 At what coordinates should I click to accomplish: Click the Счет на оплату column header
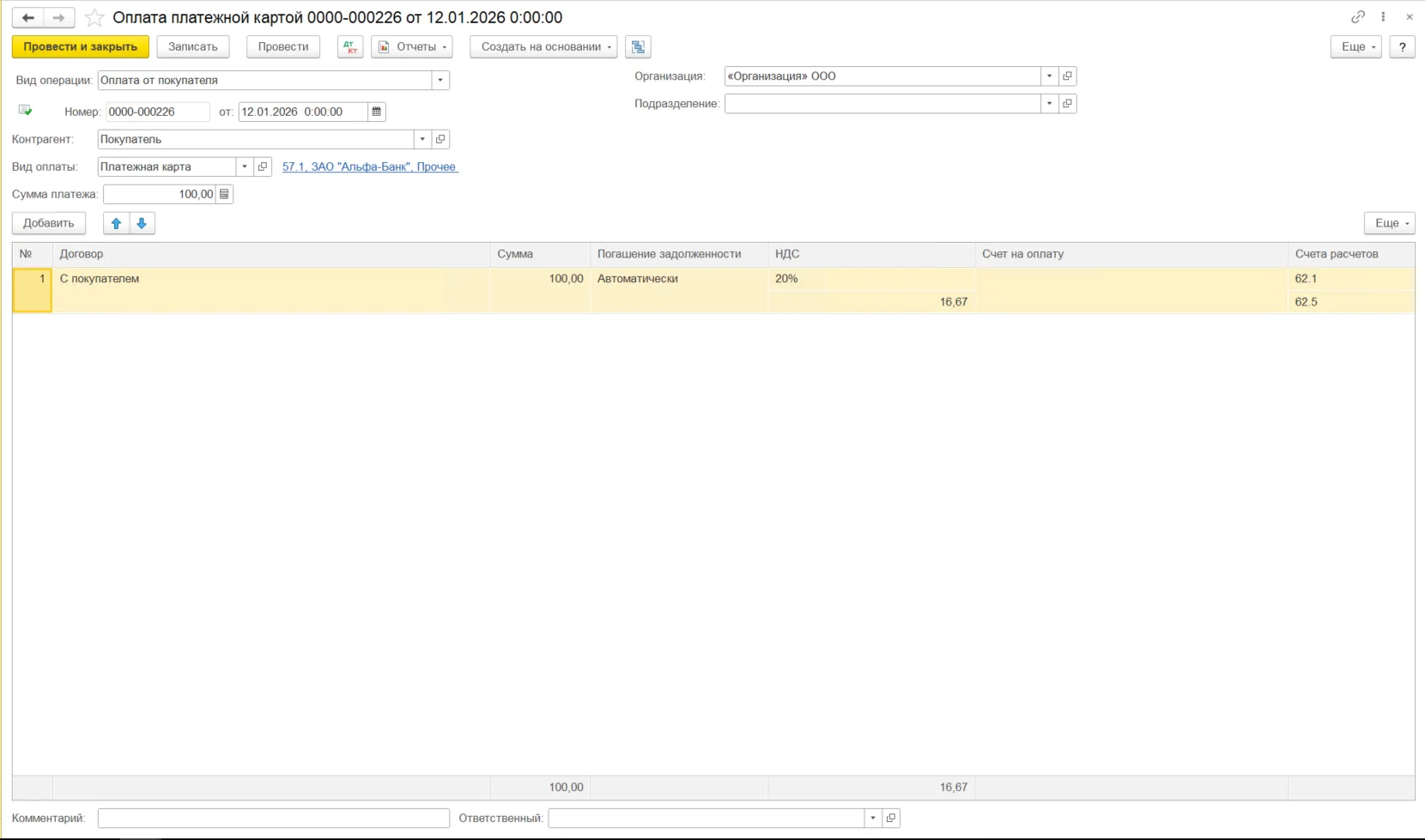coord(1131,254)
